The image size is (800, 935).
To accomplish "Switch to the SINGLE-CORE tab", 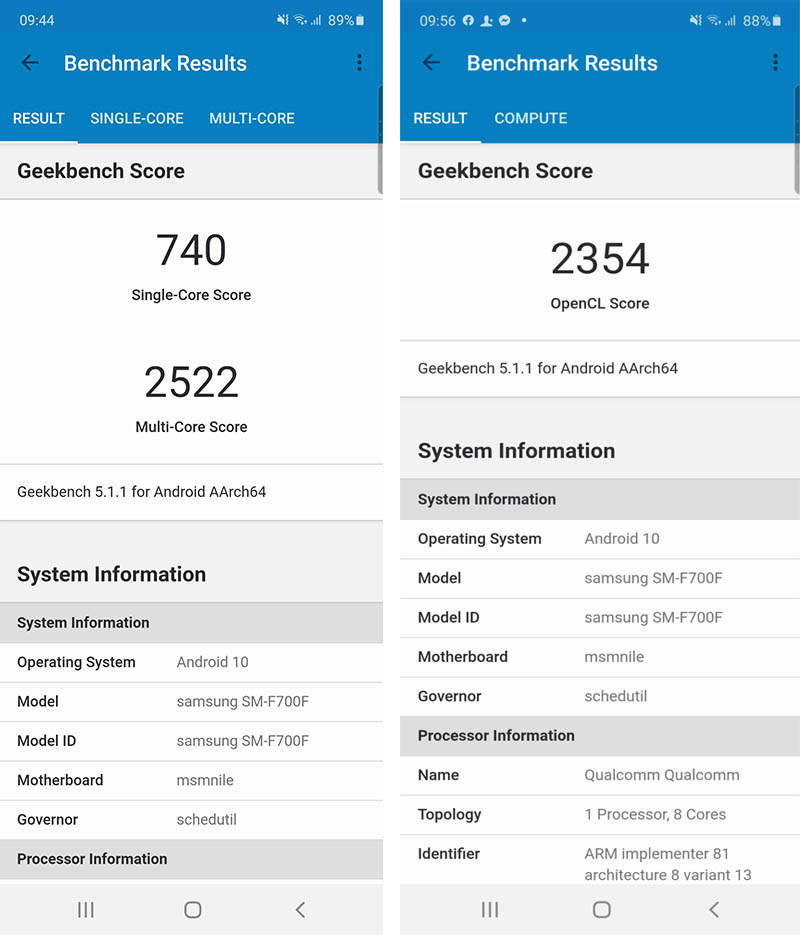I will pos(137,118).
